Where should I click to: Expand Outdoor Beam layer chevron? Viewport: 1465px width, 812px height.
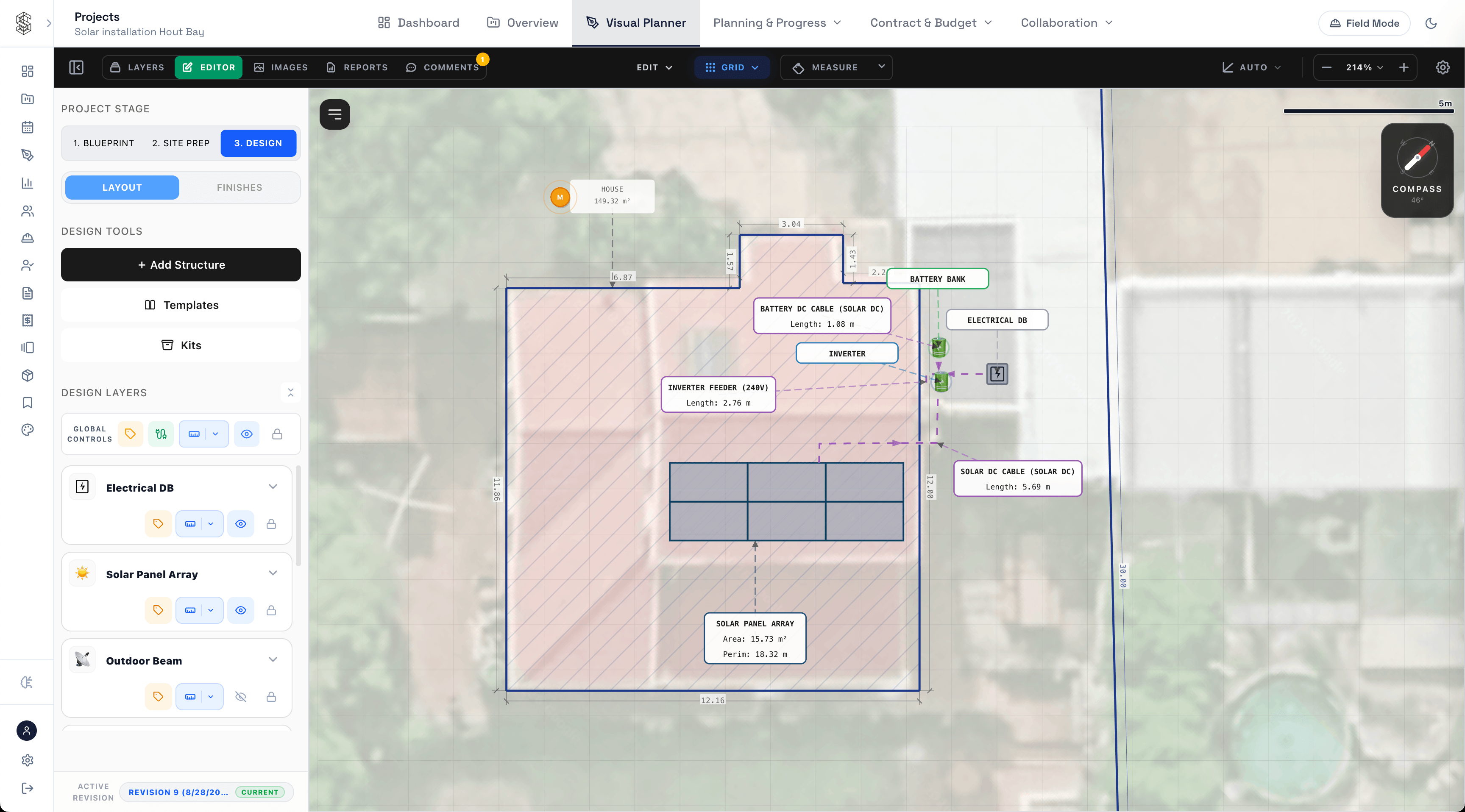point(273,659)
